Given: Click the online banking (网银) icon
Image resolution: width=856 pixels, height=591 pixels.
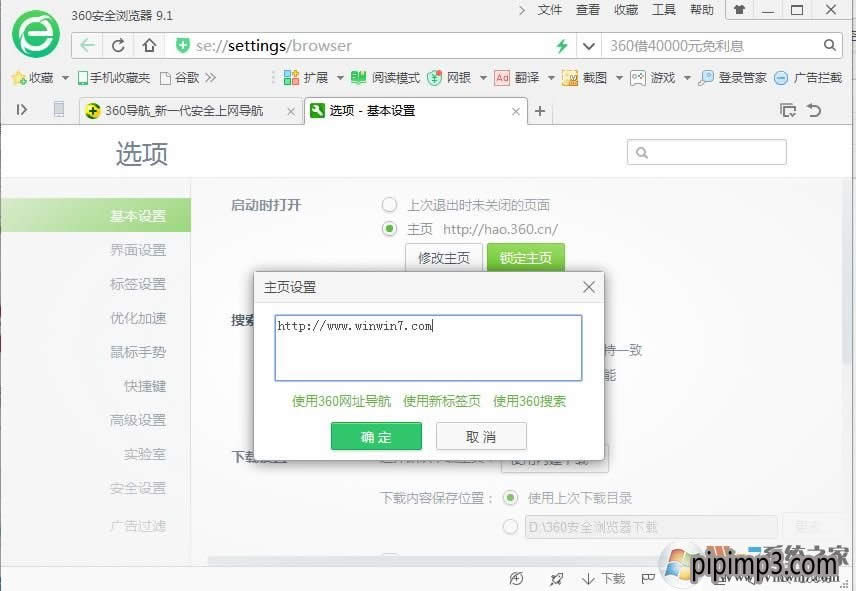Looking at the screenshot, I should pos(440,76).
